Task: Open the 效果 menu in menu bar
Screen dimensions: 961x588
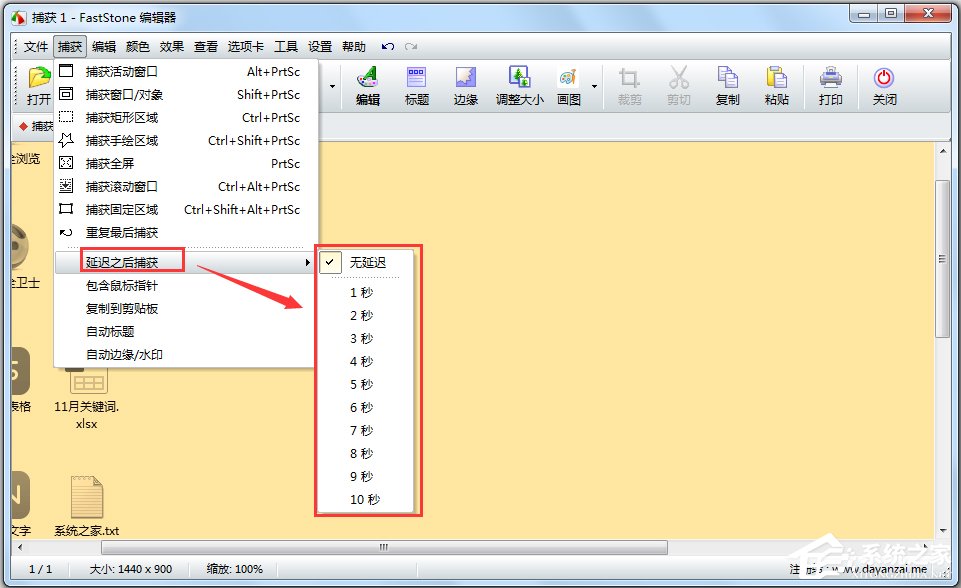Action: [x=172, y=47]
